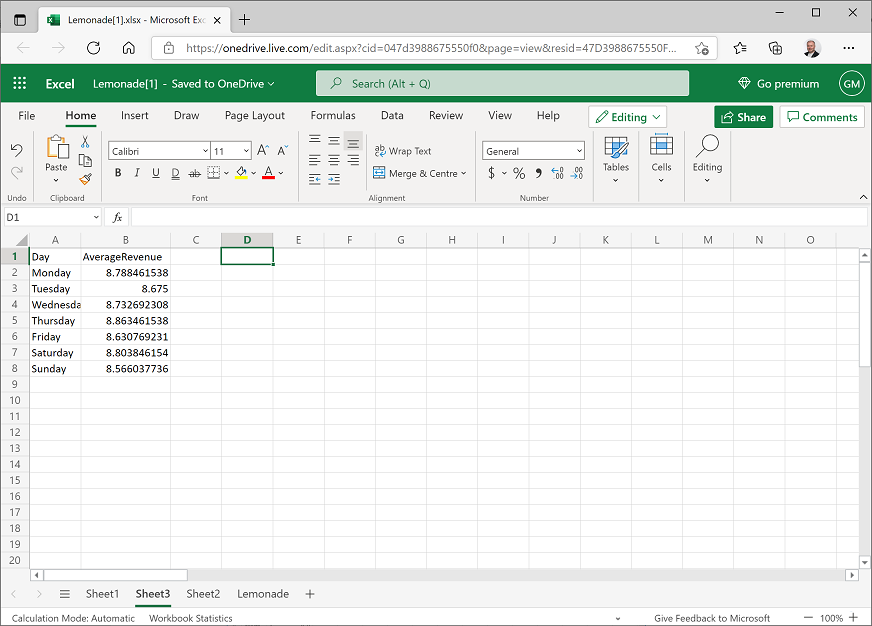872x626 pixels.
Task: Open the Formulas ribbon tab
Action: 333,116
